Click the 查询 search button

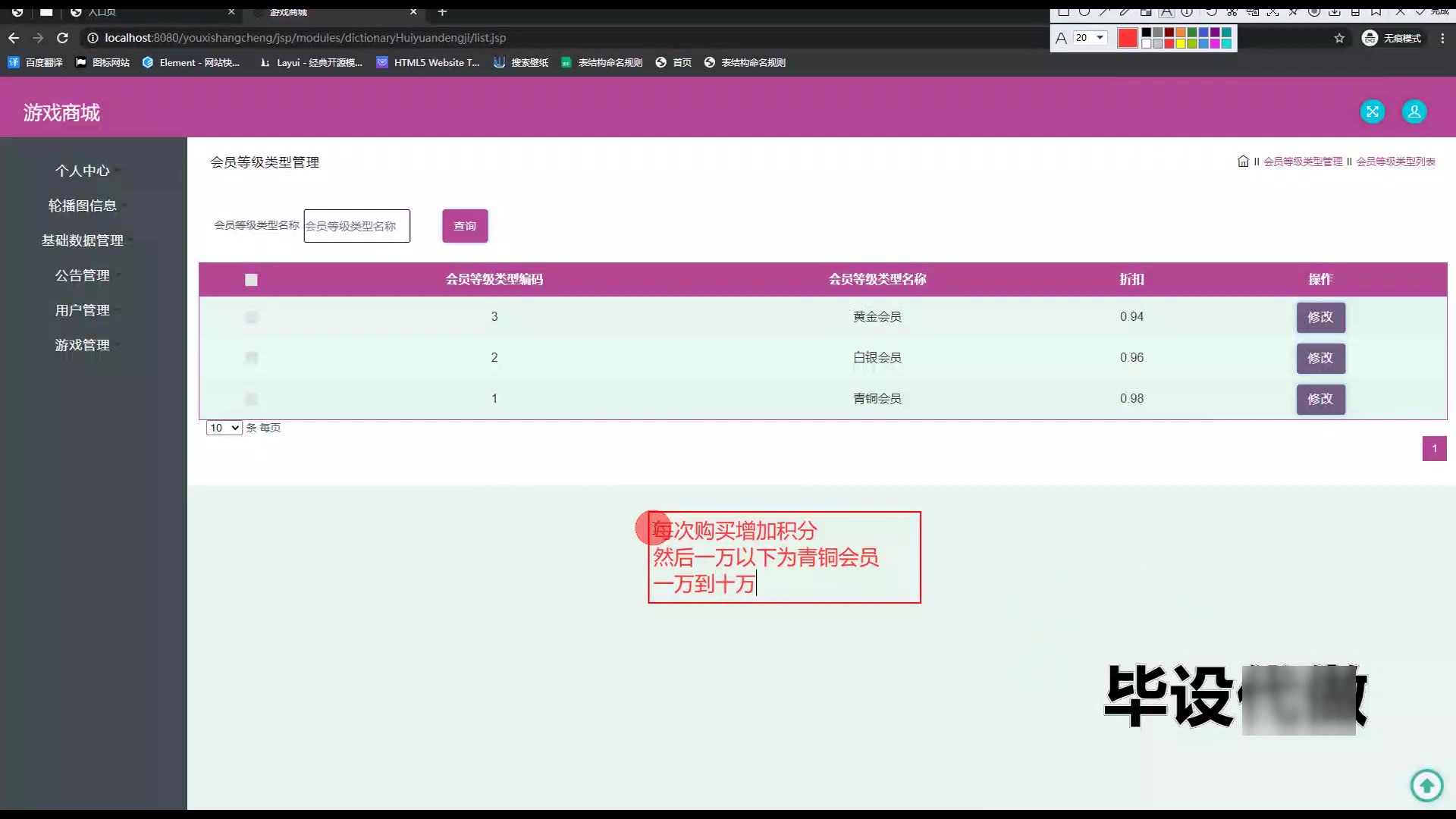click(465, 226)
